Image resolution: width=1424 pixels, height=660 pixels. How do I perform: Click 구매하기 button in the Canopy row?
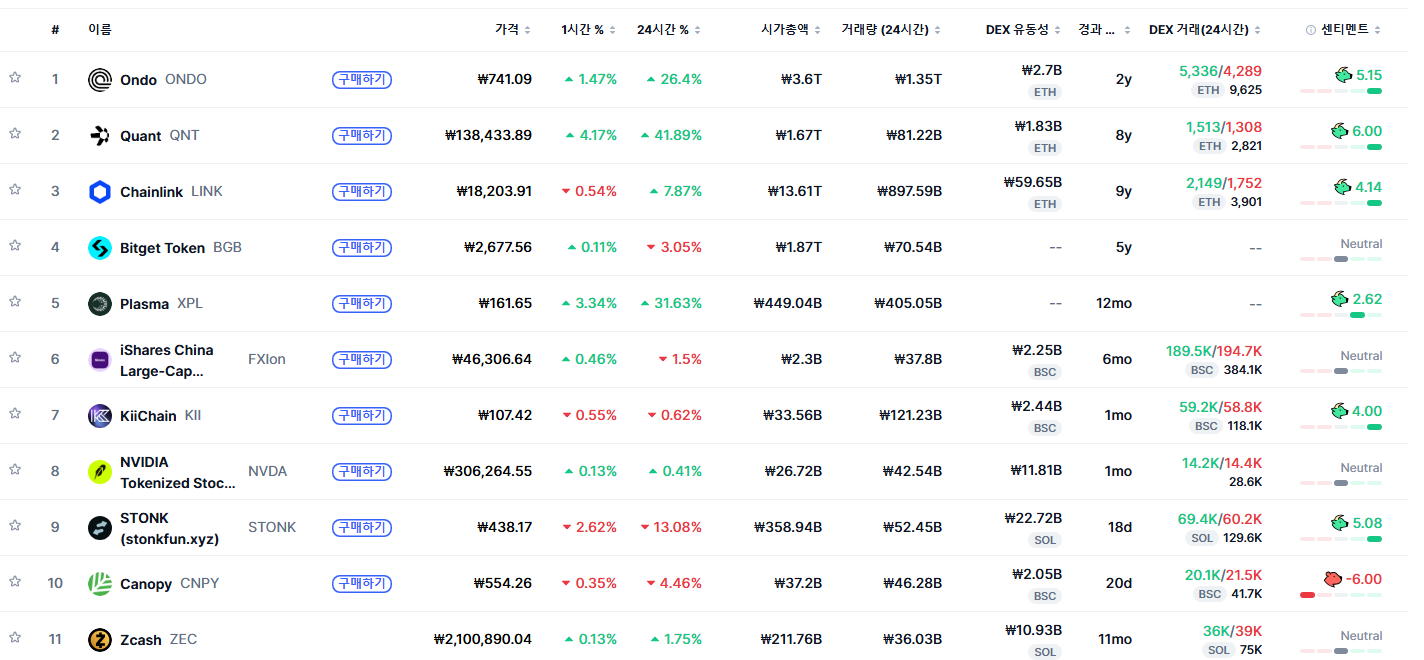[x=361, y=583]
